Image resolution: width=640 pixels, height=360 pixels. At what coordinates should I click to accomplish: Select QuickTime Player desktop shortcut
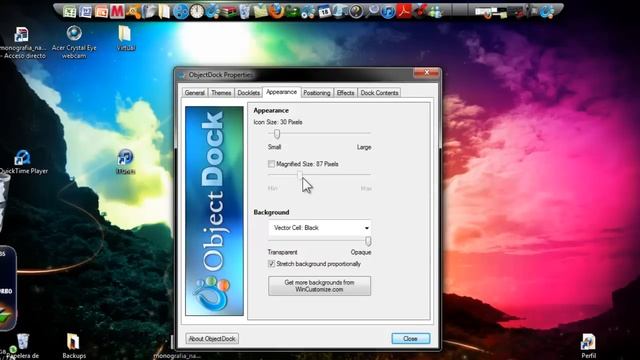click(x=23, y=162)
